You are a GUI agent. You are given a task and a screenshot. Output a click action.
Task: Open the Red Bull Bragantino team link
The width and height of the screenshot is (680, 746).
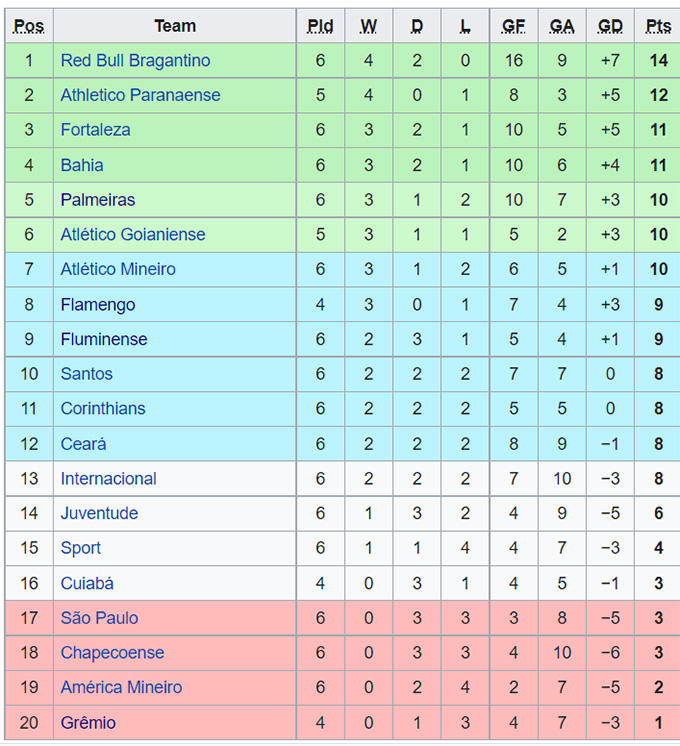pyautogui.click(x=135, y=61)
